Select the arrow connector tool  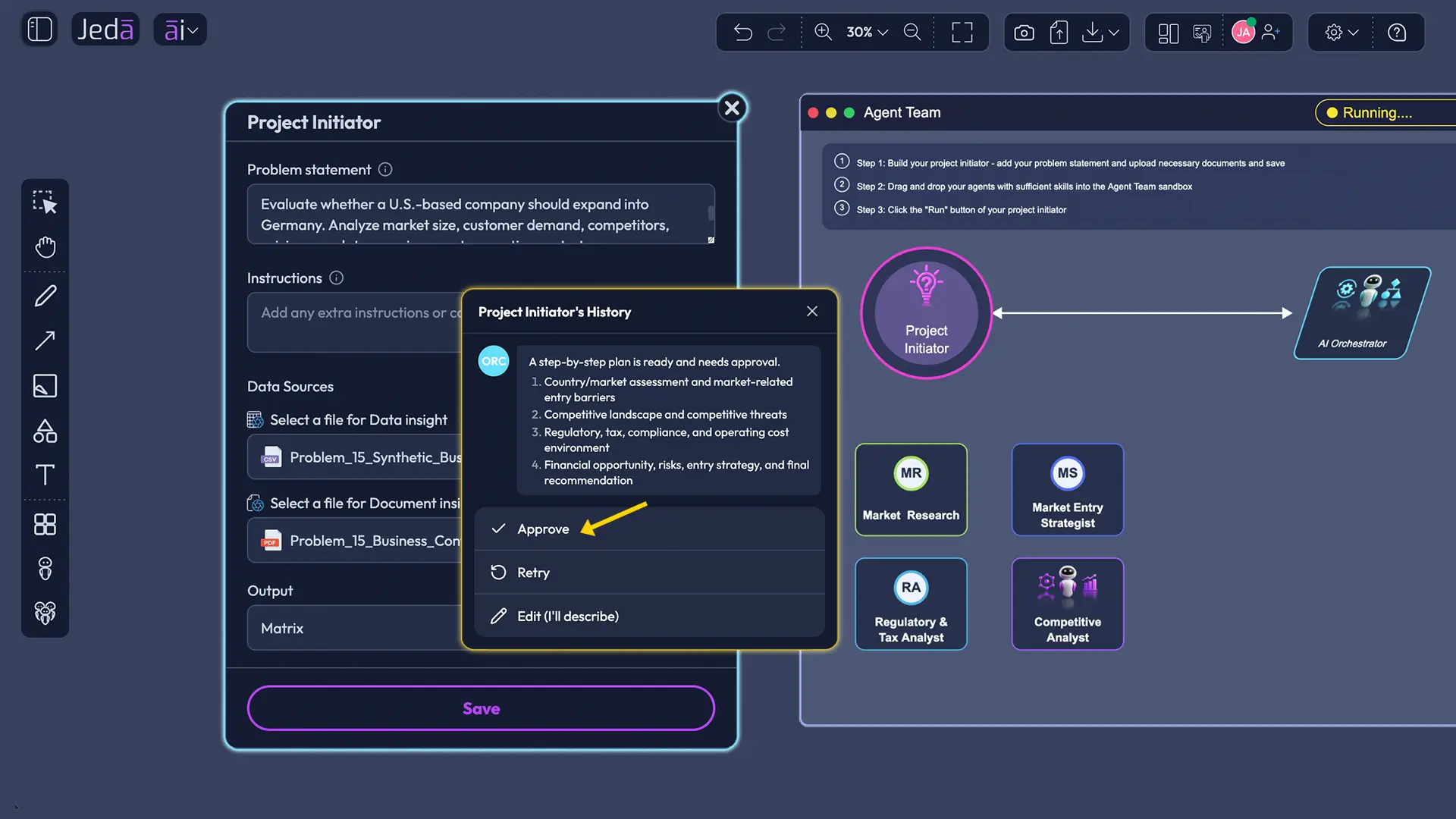pos(45,340)
